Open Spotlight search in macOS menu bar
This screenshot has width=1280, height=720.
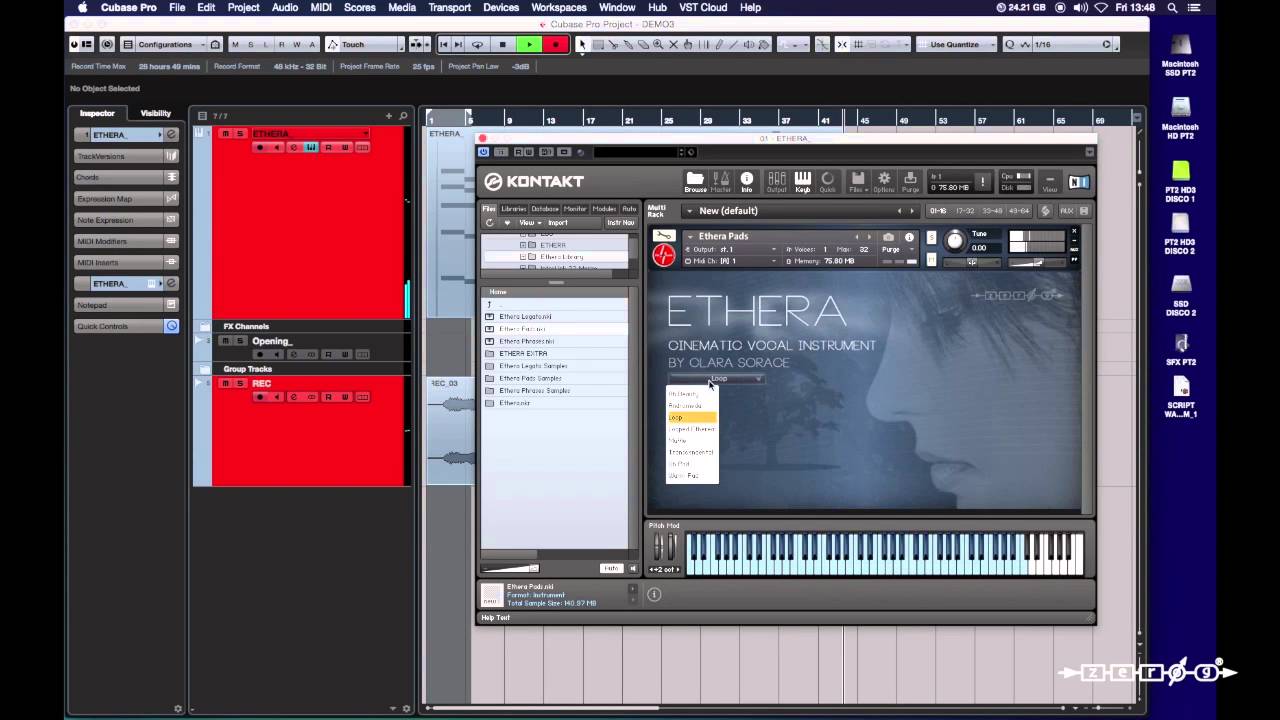(x=1172, y=7)
